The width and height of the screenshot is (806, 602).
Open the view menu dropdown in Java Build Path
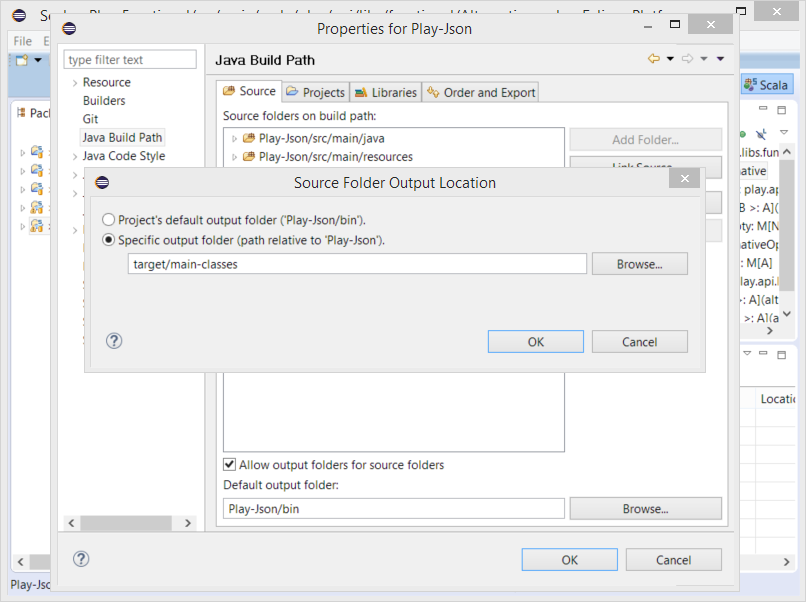[x=721, y=59]
